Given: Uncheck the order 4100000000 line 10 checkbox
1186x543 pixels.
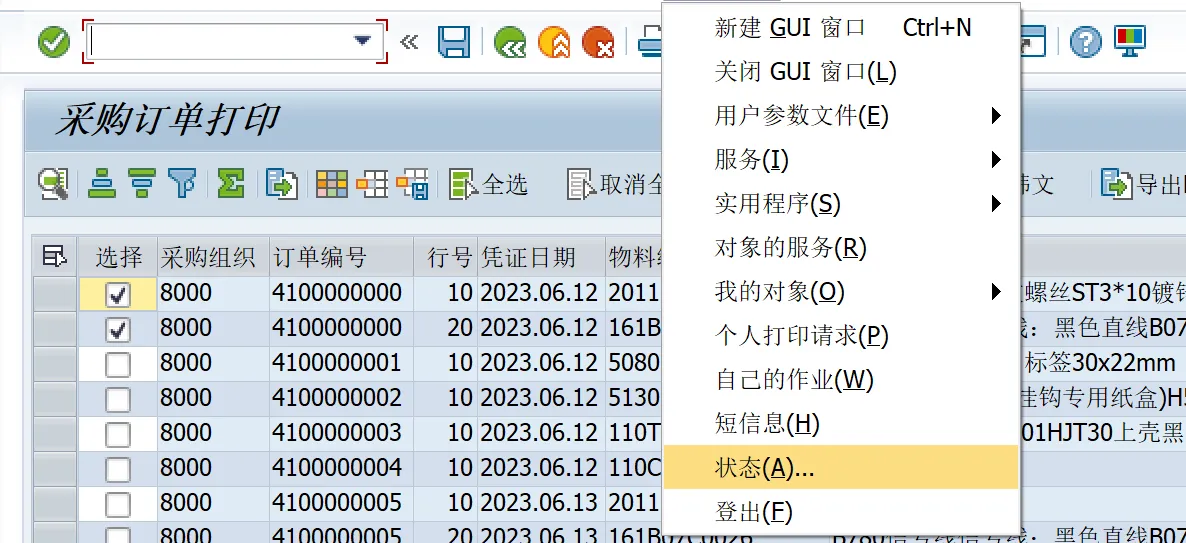Looking at the screenshot, I should (118, 294).
